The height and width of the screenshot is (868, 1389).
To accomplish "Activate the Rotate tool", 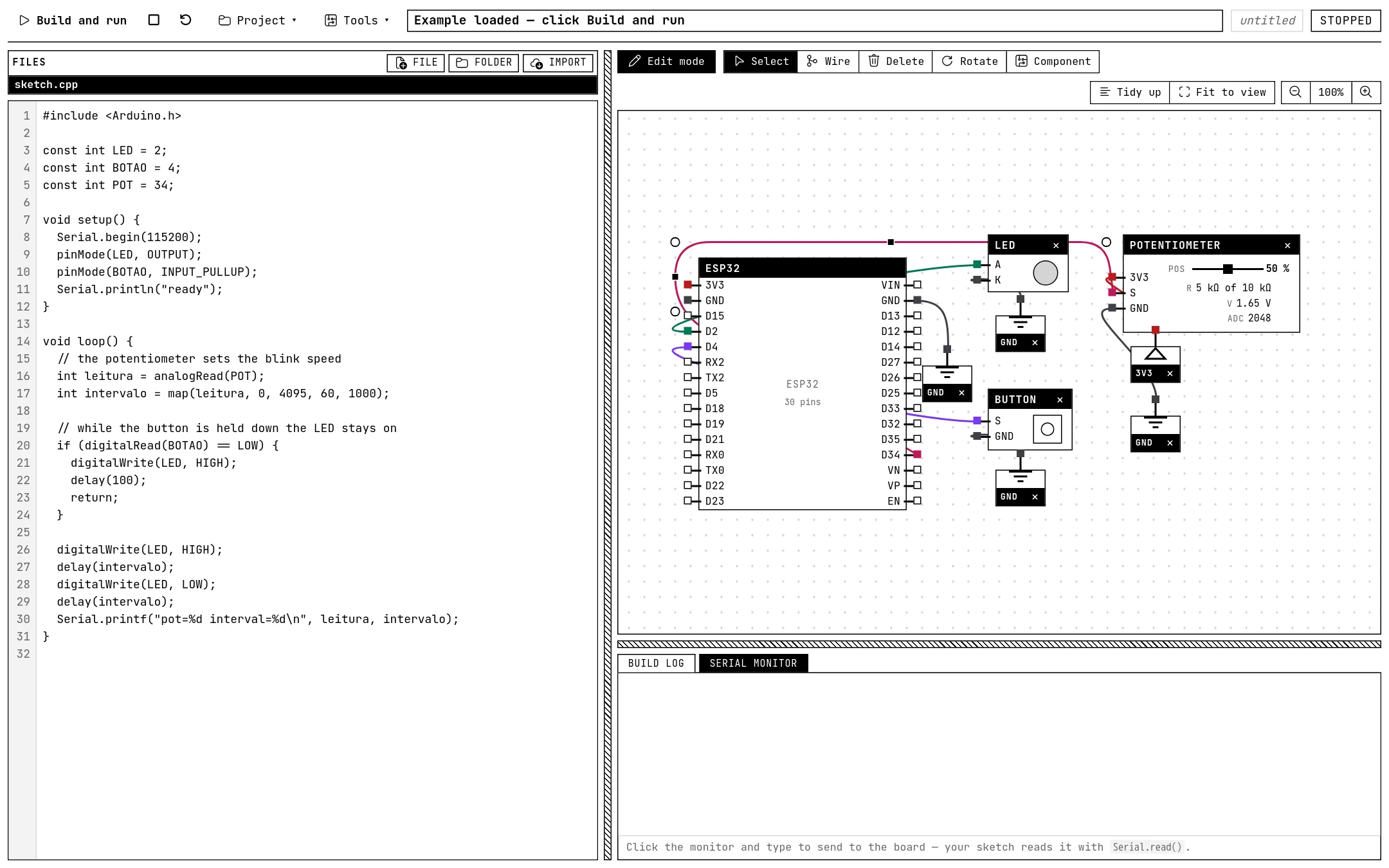I will (970, 62).
